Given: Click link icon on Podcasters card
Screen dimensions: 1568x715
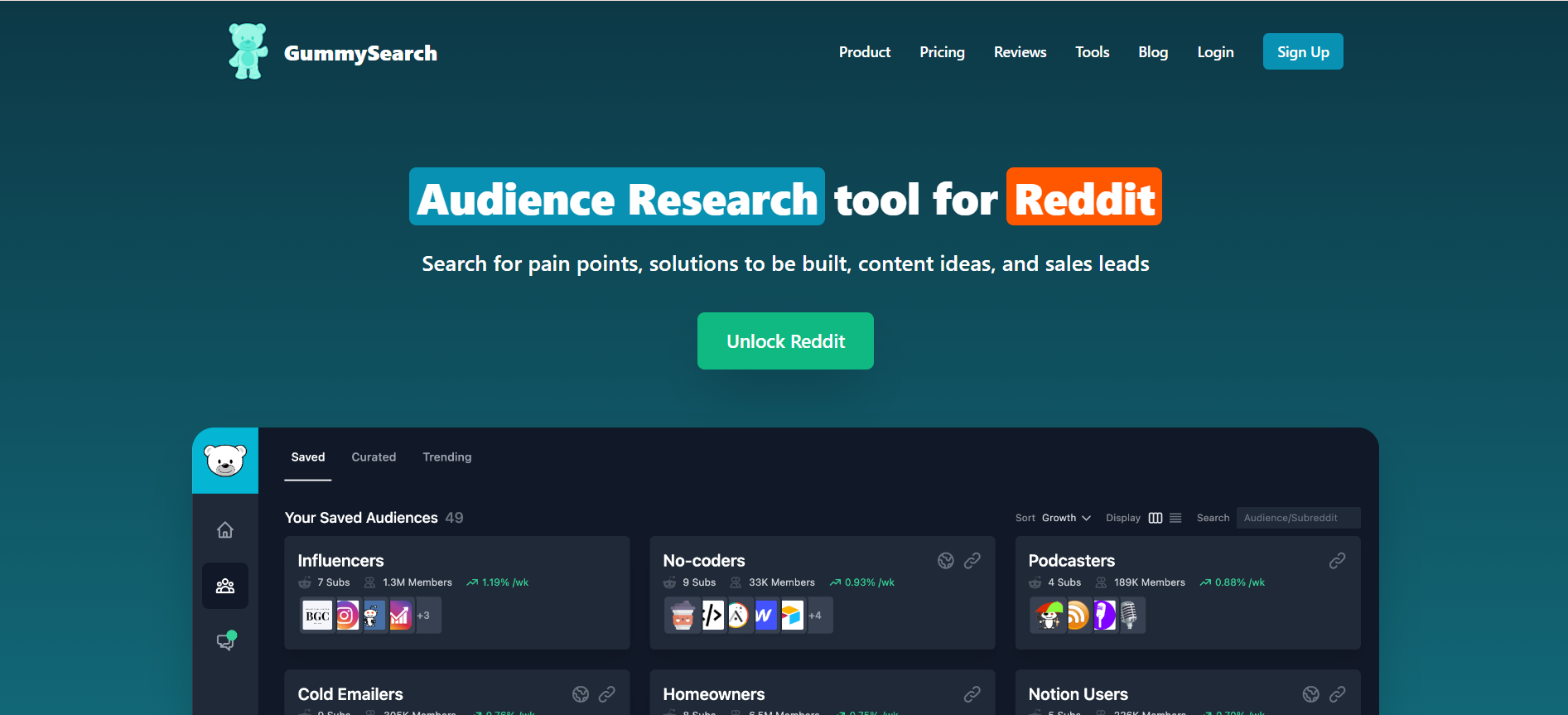Looking at the screenshot, I should click(1338, 561).
